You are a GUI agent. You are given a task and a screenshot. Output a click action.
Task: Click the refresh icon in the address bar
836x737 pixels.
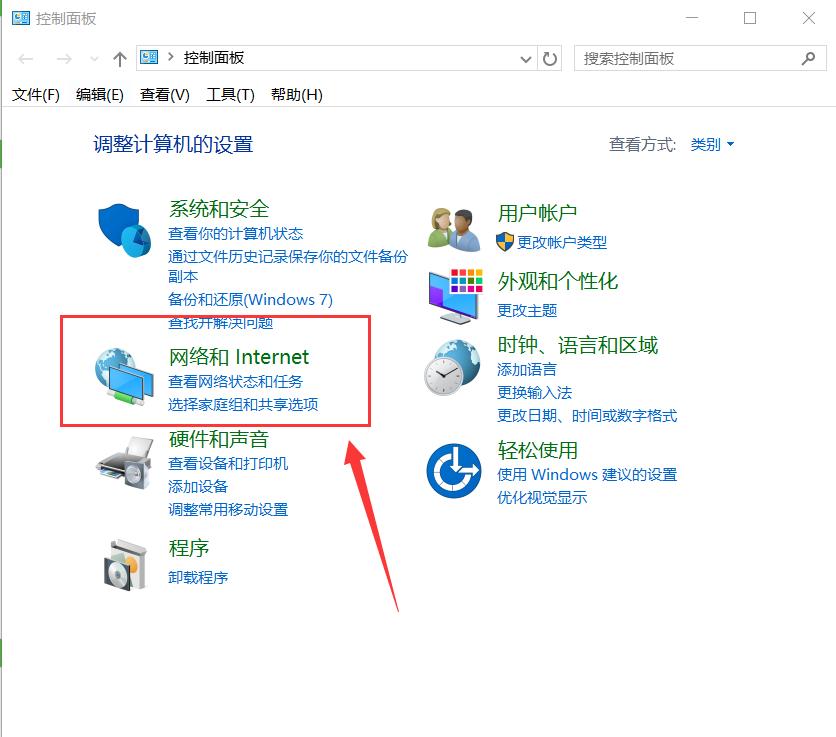point(549,58)
